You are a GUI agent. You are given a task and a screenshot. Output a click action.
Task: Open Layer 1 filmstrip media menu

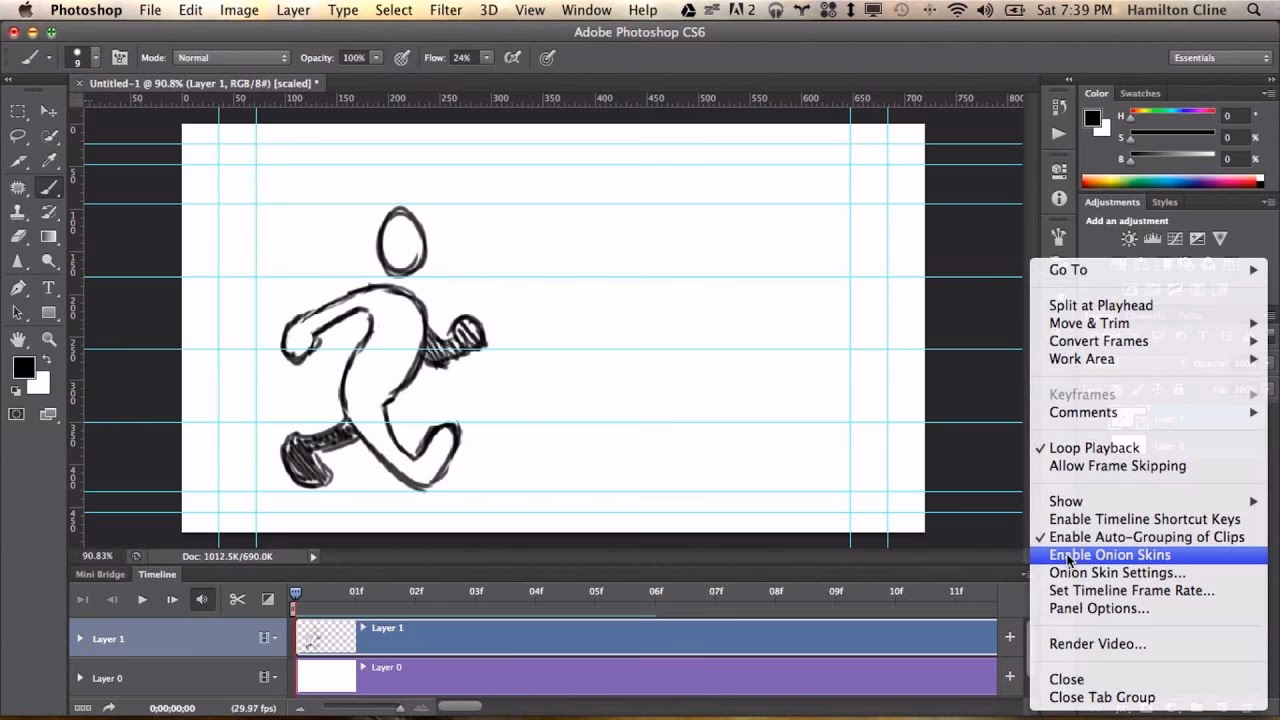tap(268, 638)
